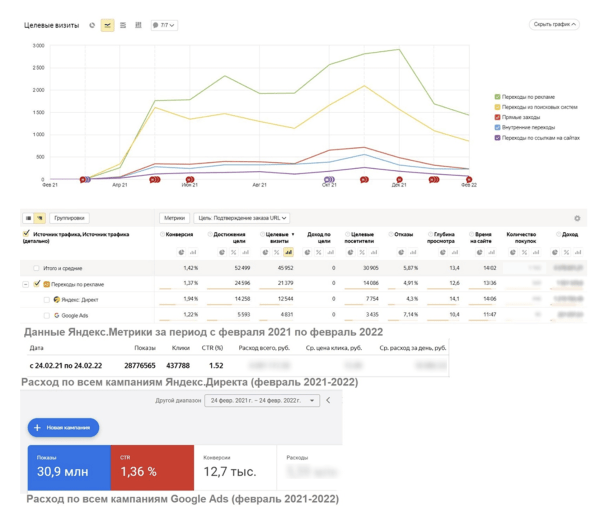Open the 7/7 annotations dropdown
This screenshot has width=600, height=507.
[164, 25]
